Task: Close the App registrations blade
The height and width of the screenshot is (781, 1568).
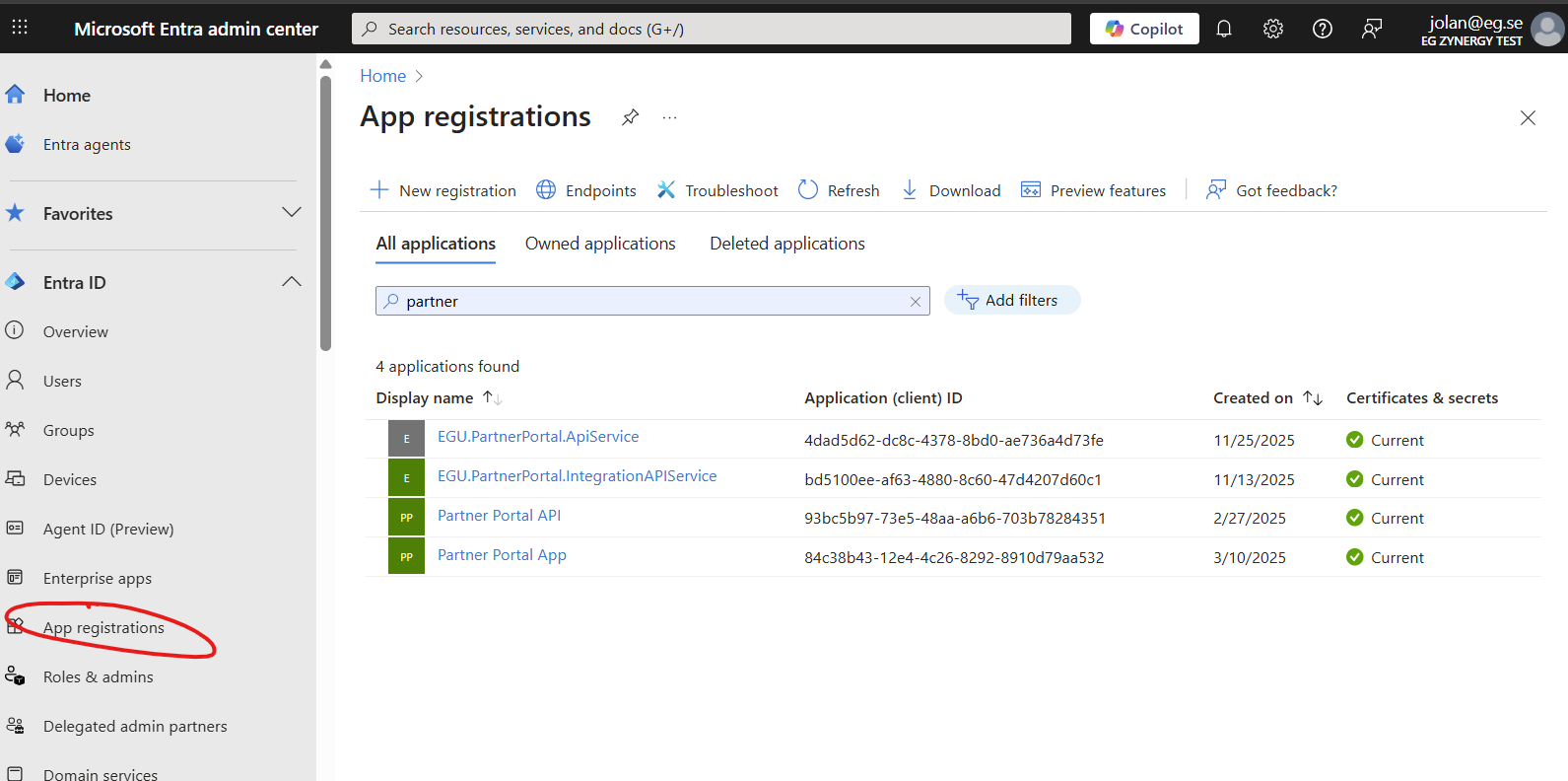Action: pos(1528,118)
